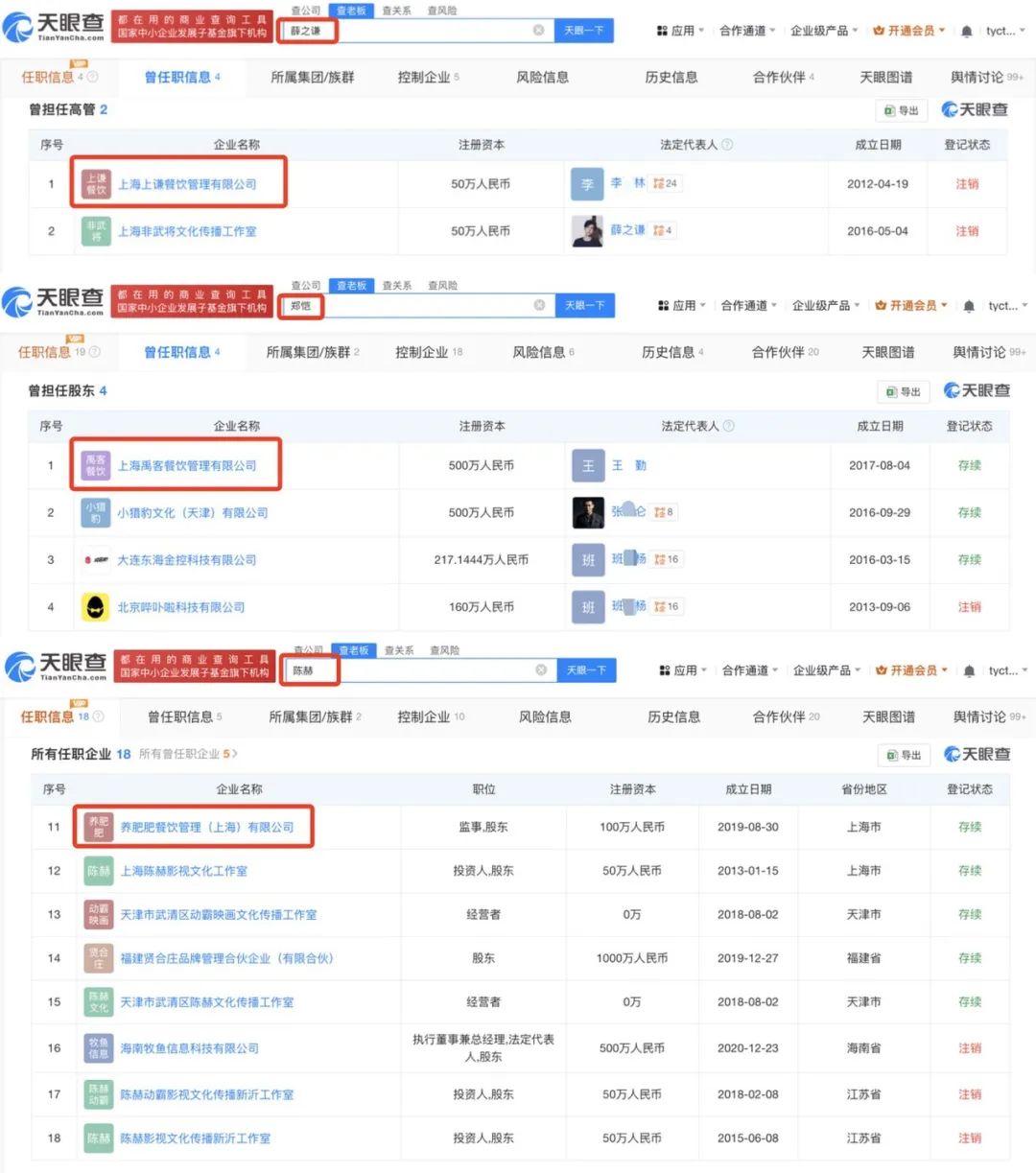Focus the search field containing 薛之谦
Viewport: 1036px width, 1173px height.
(x=416, y=31)
